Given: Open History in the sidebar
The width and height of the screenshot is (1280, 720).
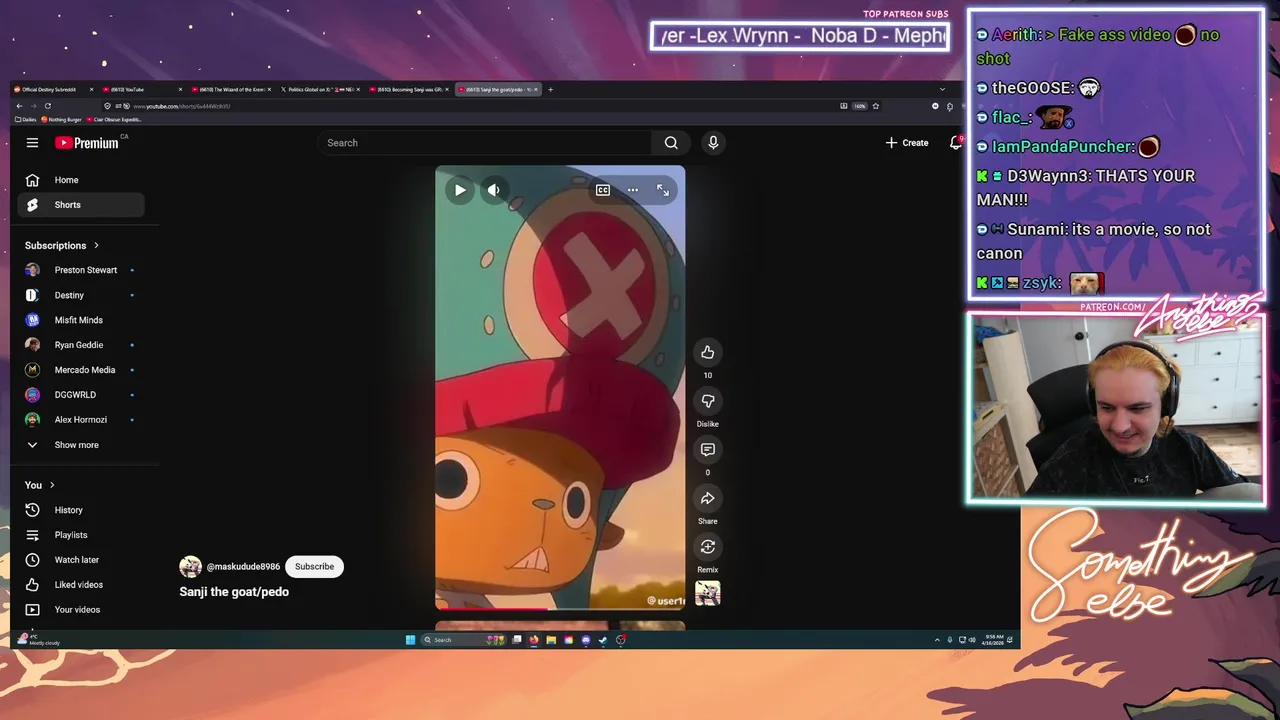Looking at the screenshot, I should [x=81, y=510].
